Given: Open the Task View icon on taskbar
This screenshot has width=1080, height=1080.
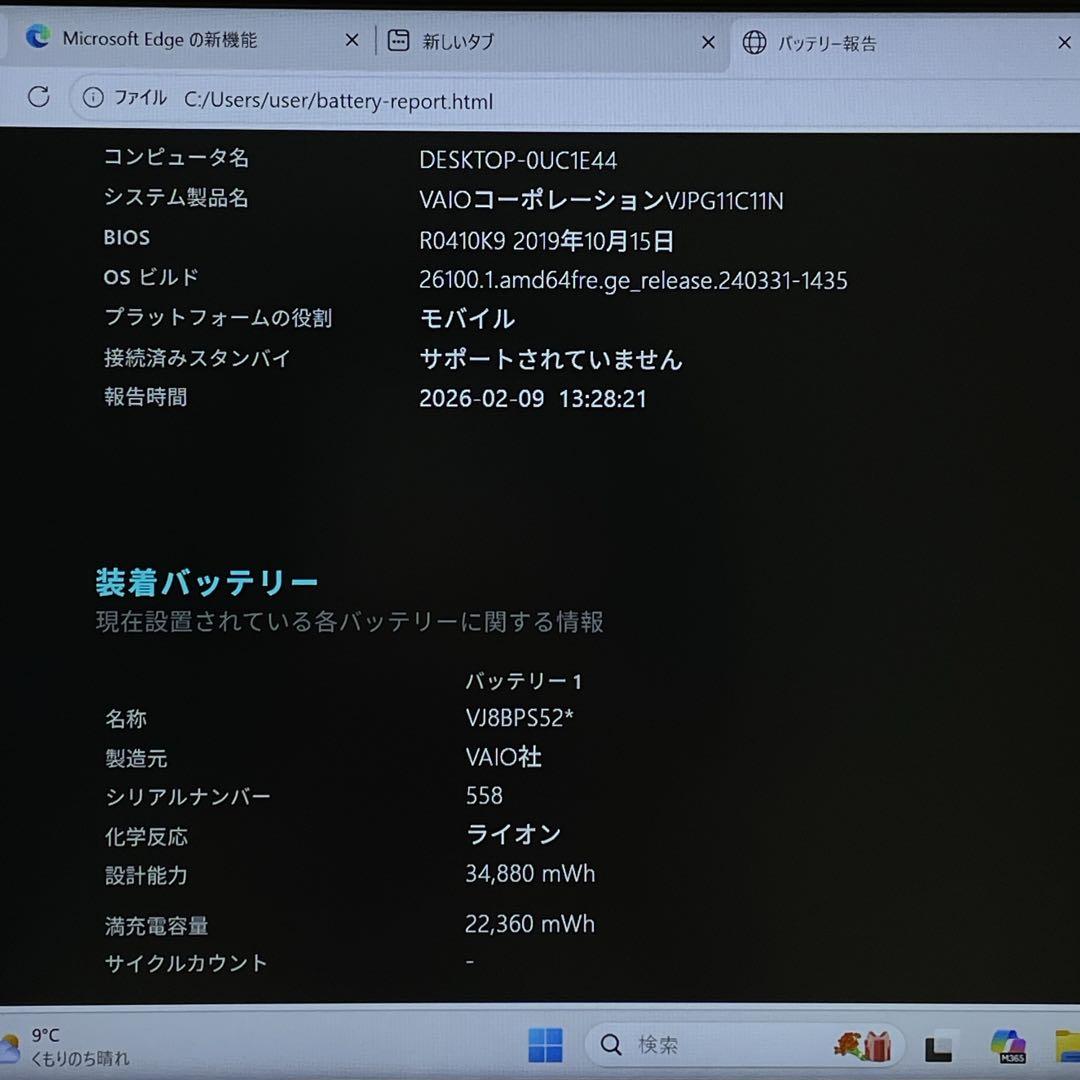Looking at the screenshot, I should tap(938, 1047).
